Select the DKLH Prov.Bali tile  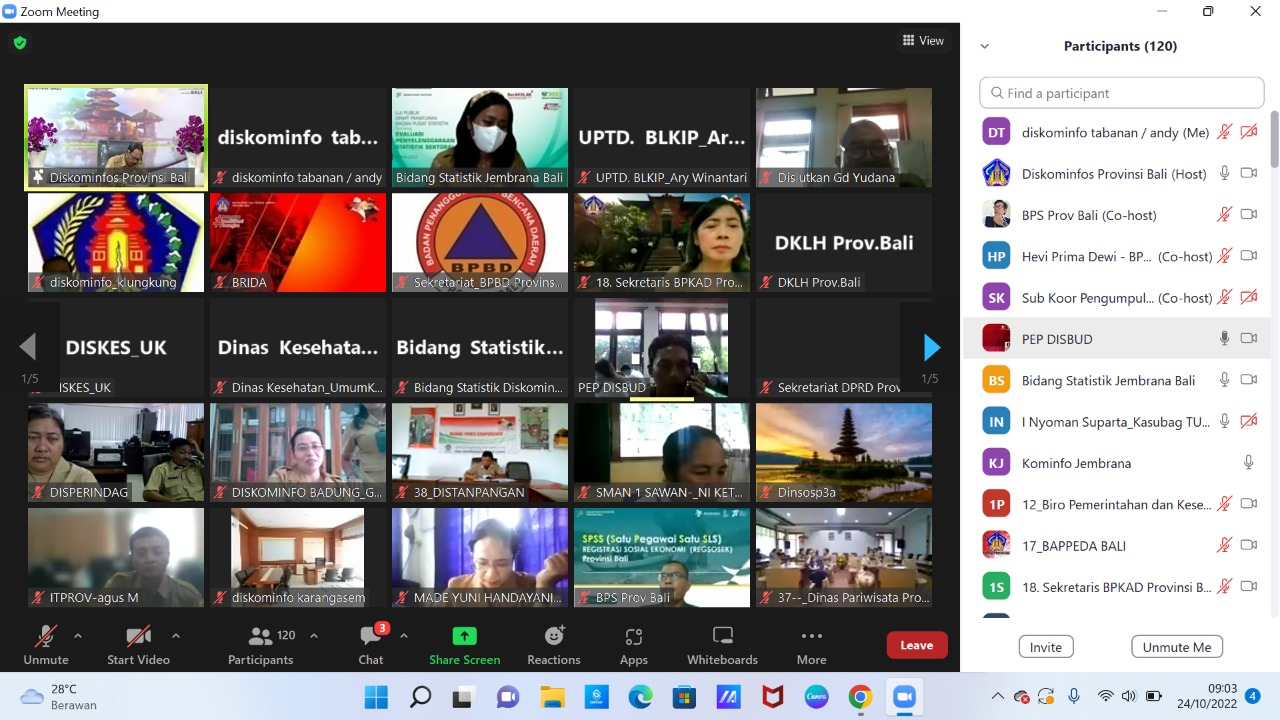pos(844,242)
